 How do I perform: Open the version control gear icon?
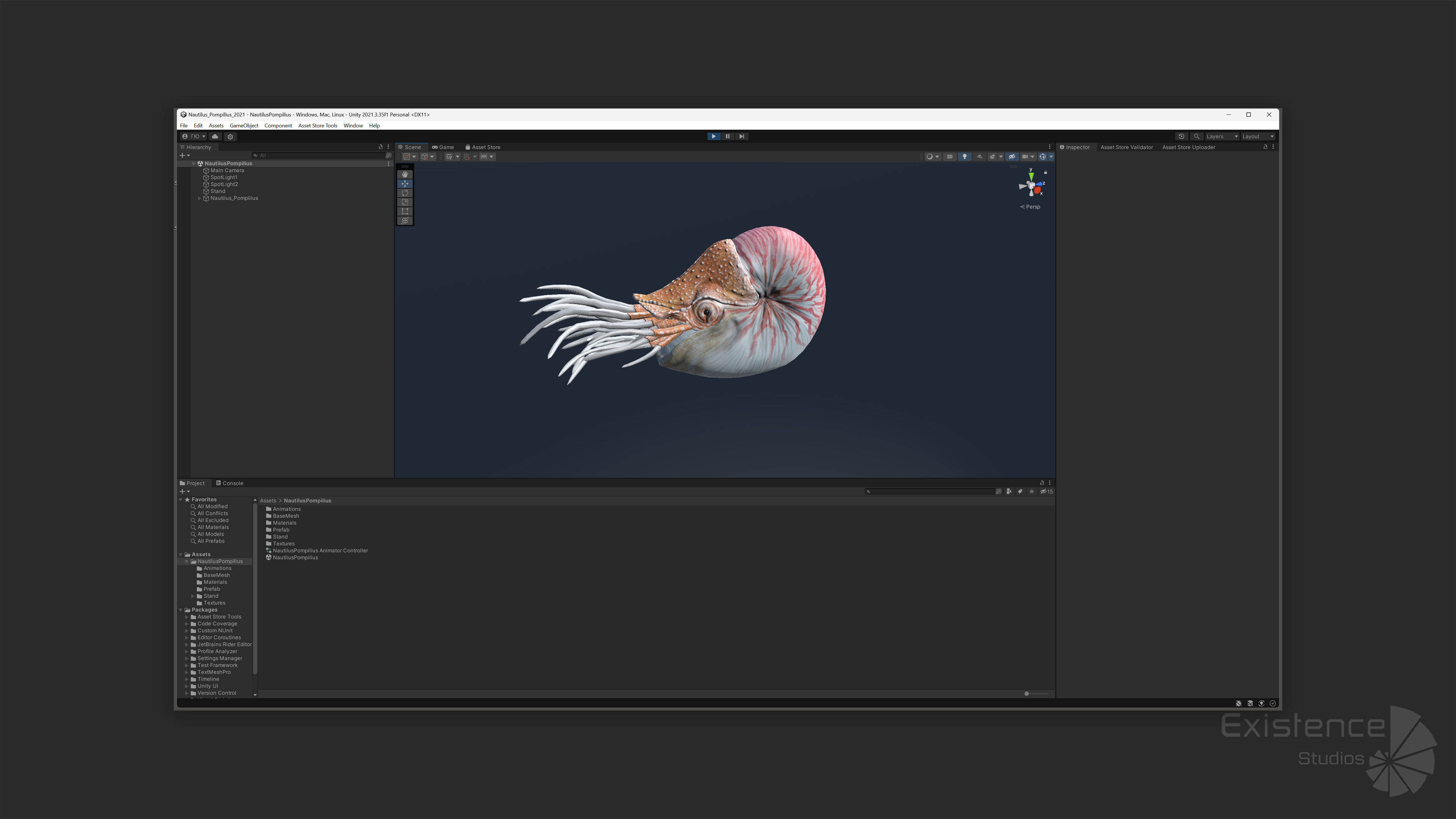pyautogui.click(x=230, y=136)
